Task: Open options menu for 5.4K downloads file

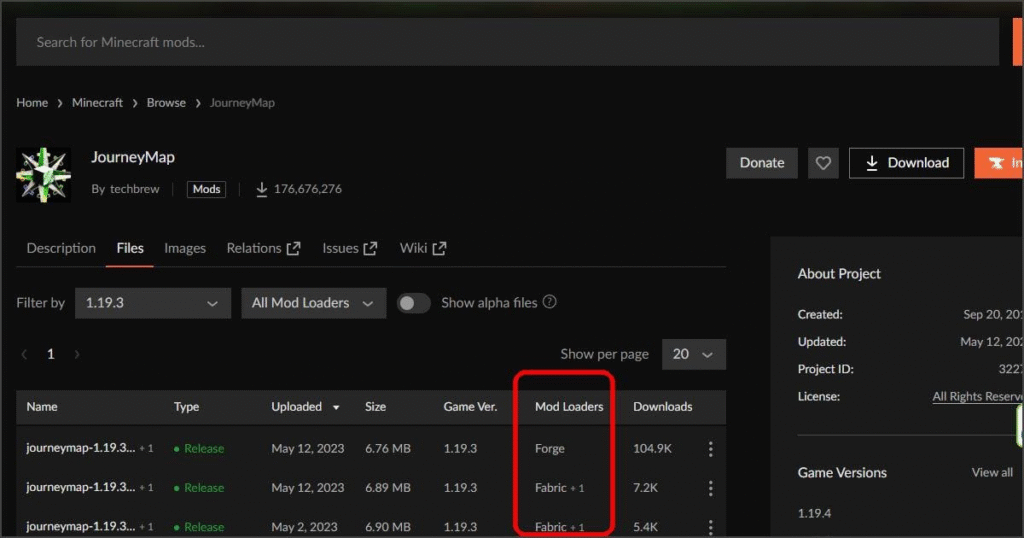Action: pyautogui.click(x=711, y=526)
